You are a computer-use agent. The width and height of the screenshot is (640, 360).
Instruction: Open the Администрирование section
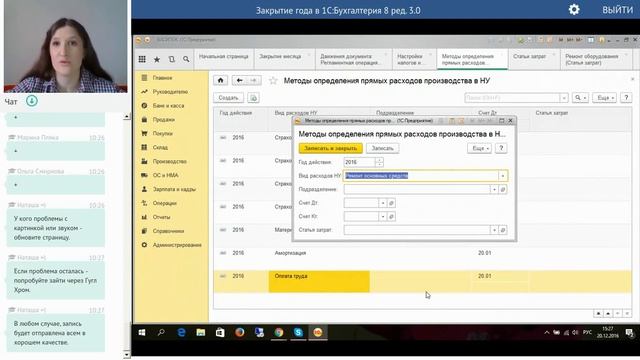point(177,245)
